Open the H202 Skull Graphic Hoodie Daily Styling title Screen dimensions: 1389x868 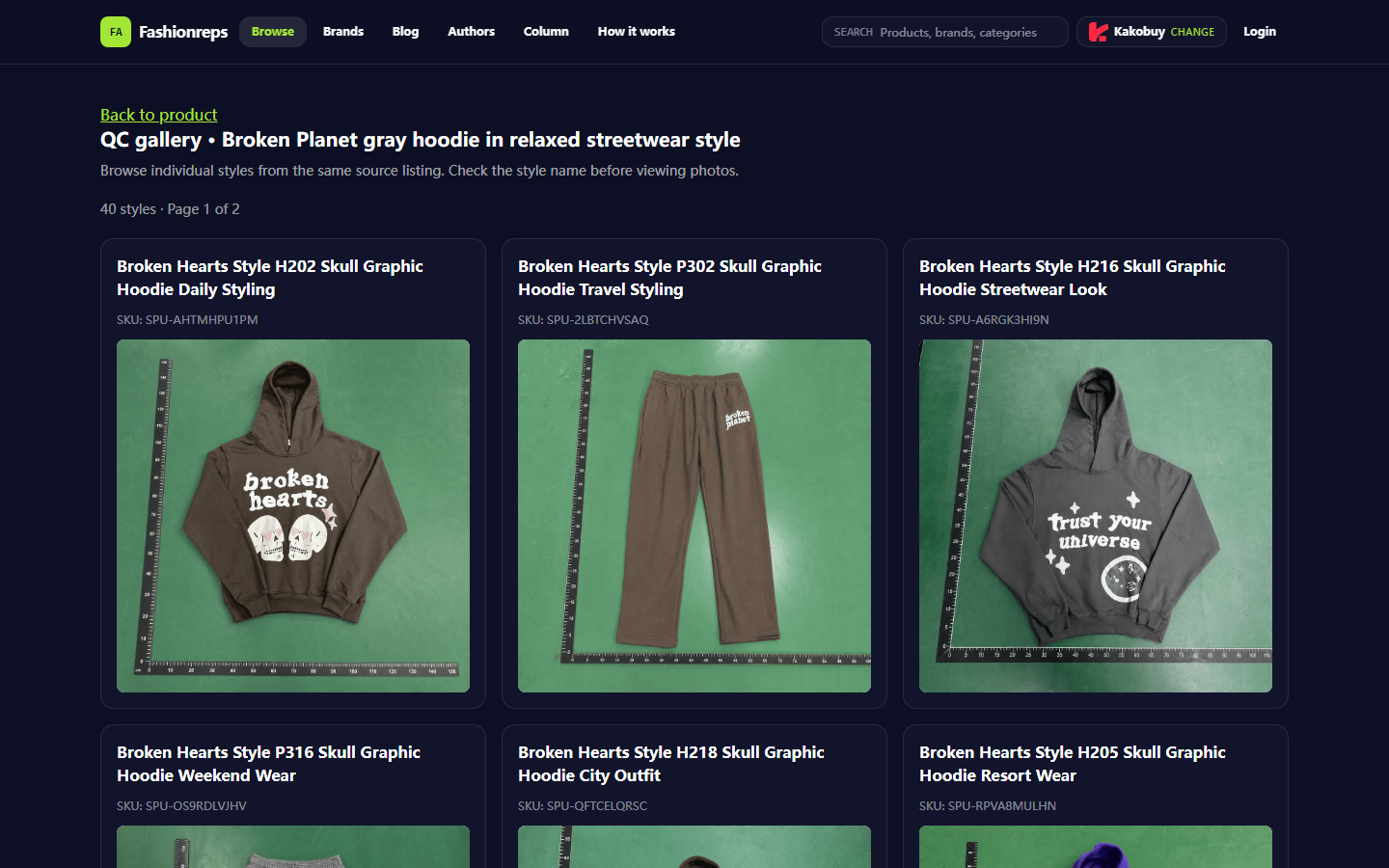click(270, 278)
